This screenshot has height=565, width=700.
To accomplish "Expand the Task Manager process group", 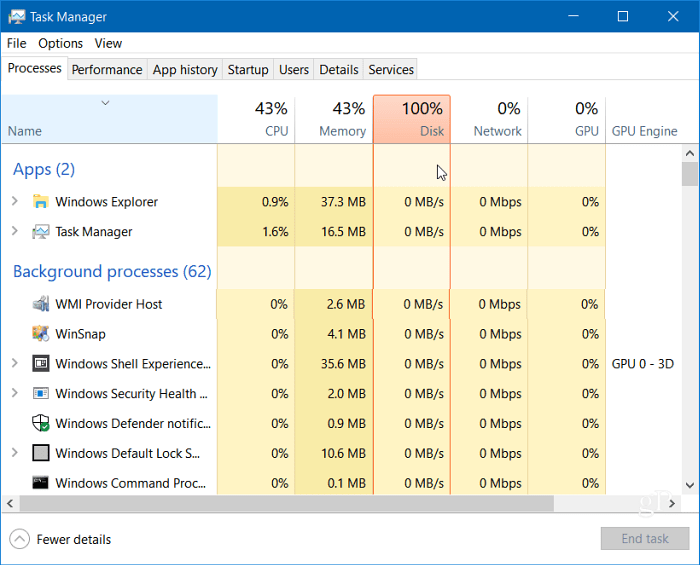I will [x=14, y=232].
